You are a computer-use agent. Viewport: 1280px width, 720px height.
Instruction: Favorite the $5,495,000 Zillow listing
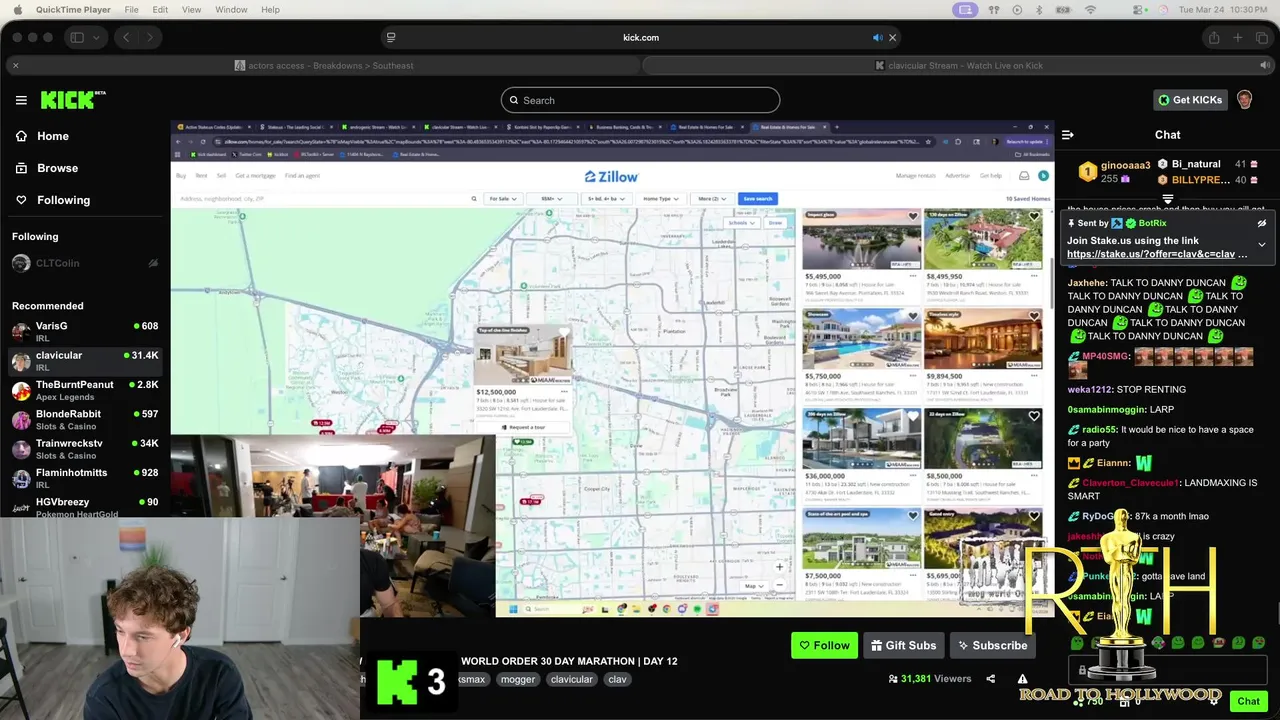point(912,216)
